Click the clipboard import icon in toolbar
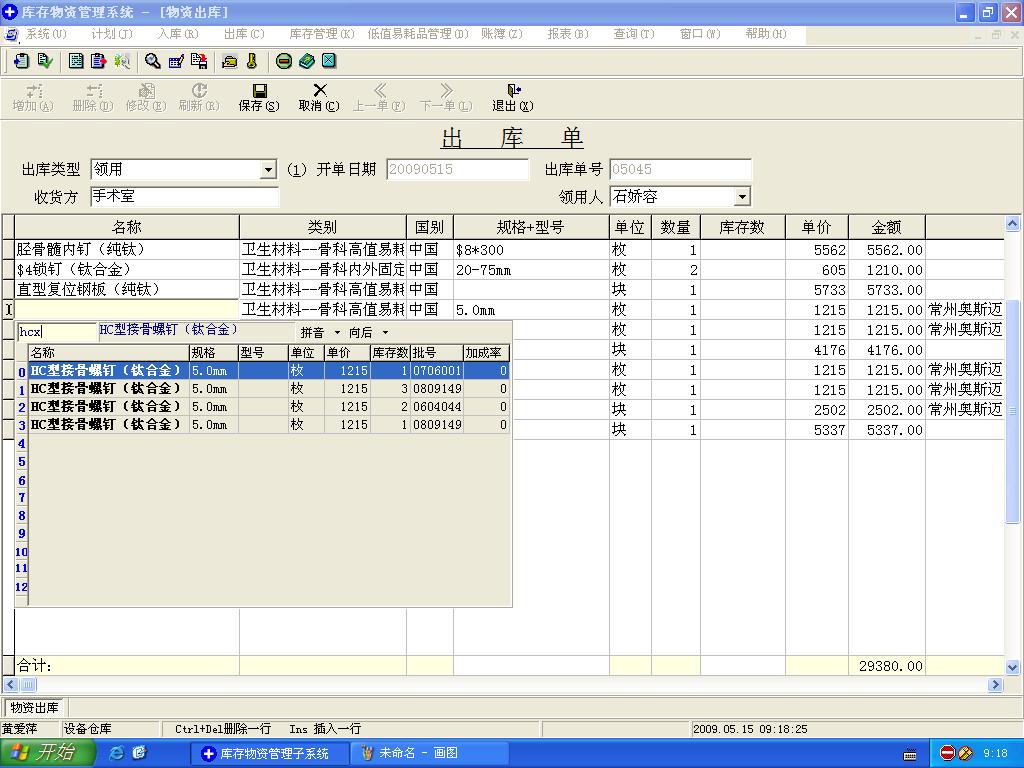The image size is (1024, 768). (x=21, y=61)
